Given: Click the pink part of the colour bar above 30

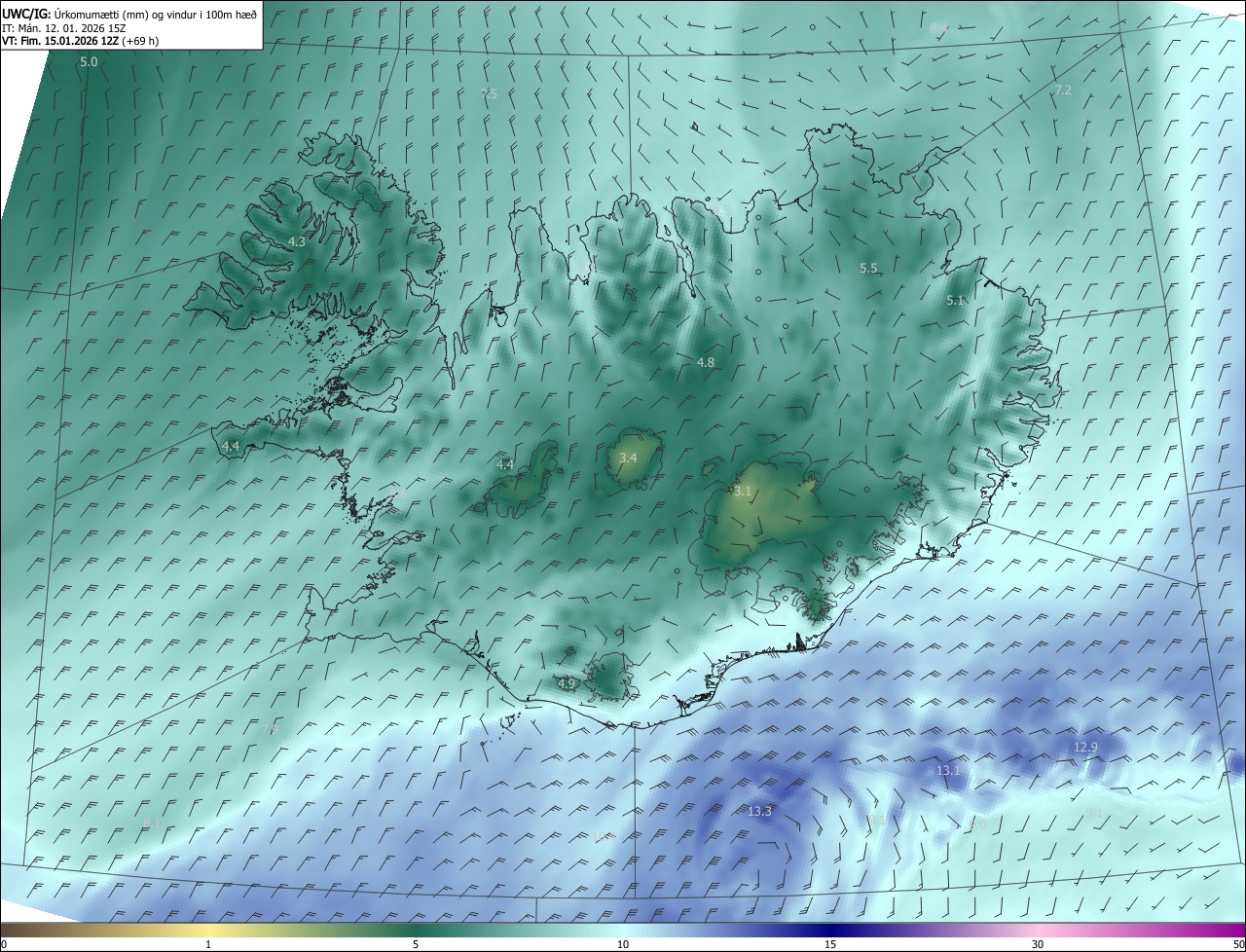Looking at the screenshot, I should (x=1038, y=930).
